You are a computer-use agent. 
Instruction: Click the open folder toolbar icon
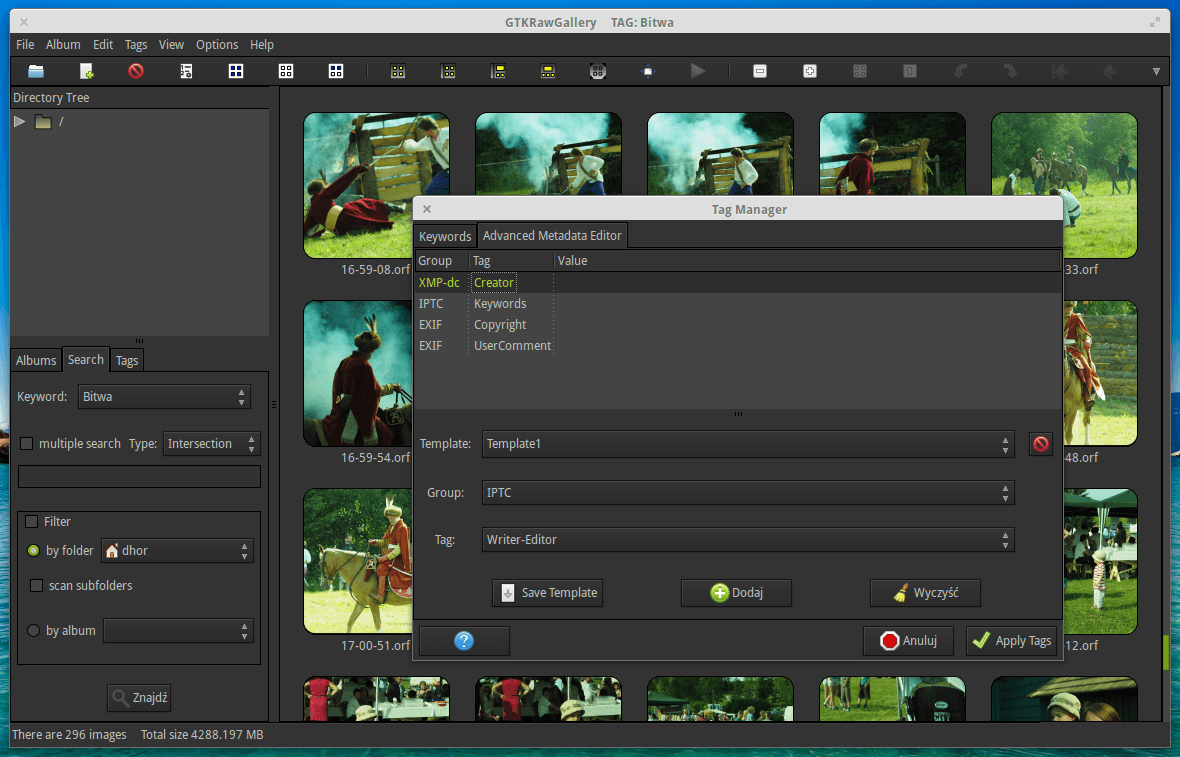[x=36, y=71]
